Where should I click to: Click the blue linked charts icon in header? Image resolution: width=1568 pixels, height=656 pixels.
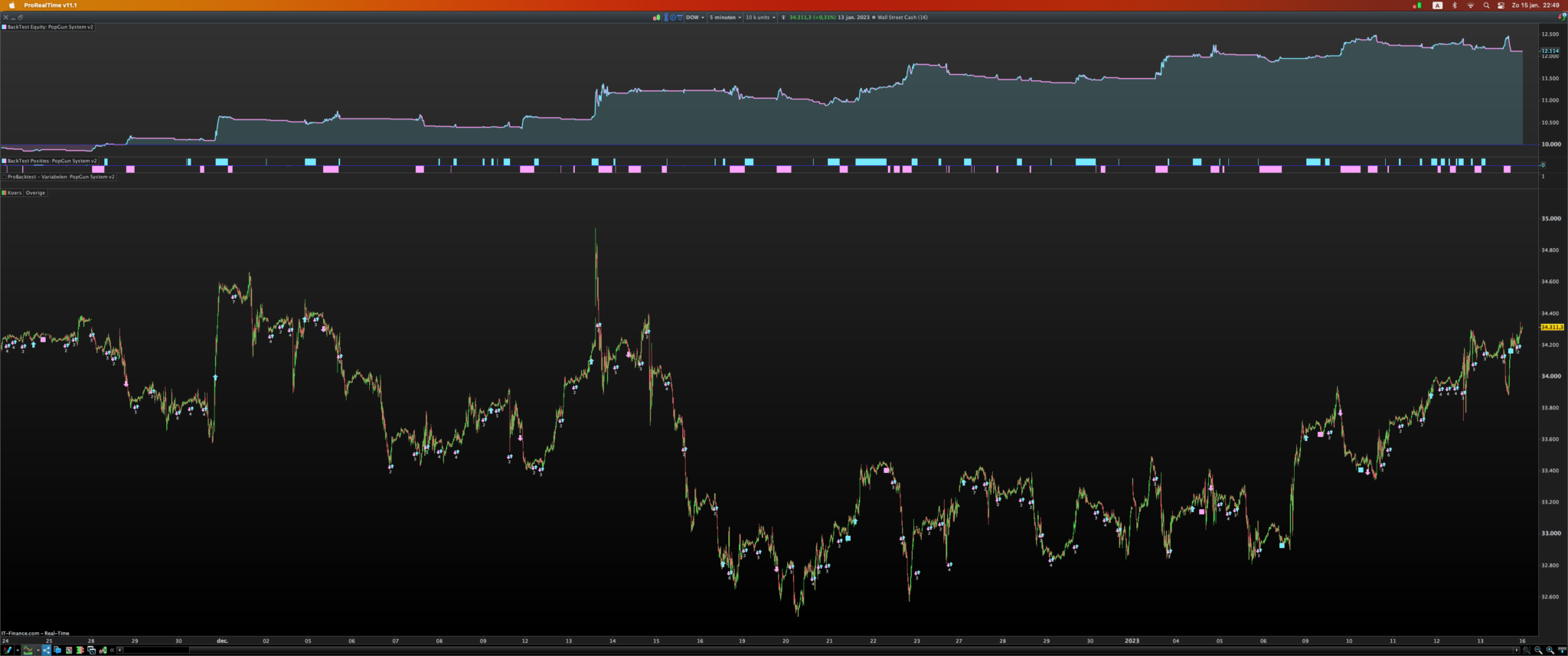click(x=665, y=17)
